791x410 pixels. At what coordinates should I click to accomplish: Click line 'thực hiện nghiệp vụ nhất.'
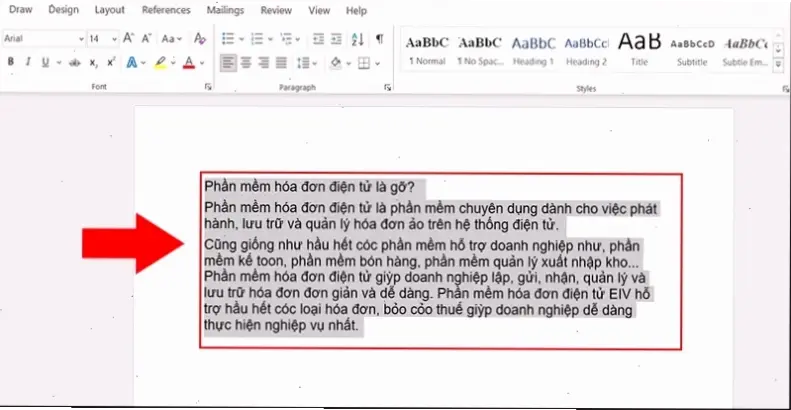[281, 325]
